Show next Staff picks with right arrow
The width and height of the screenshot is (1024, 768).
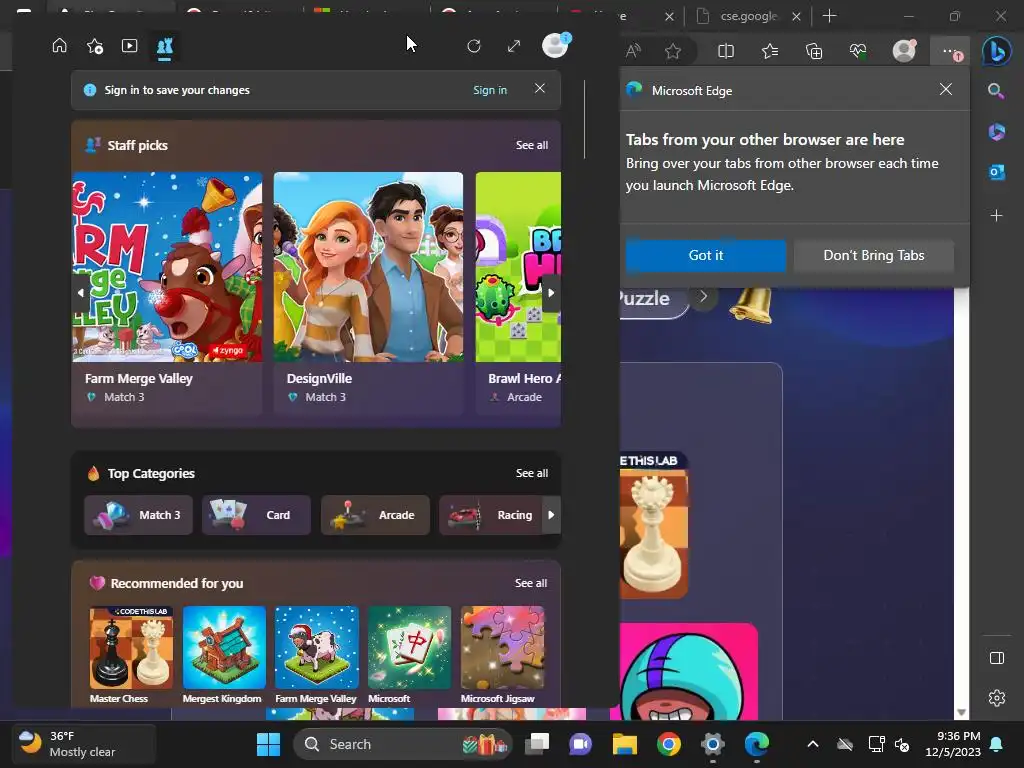coord(551,293)
